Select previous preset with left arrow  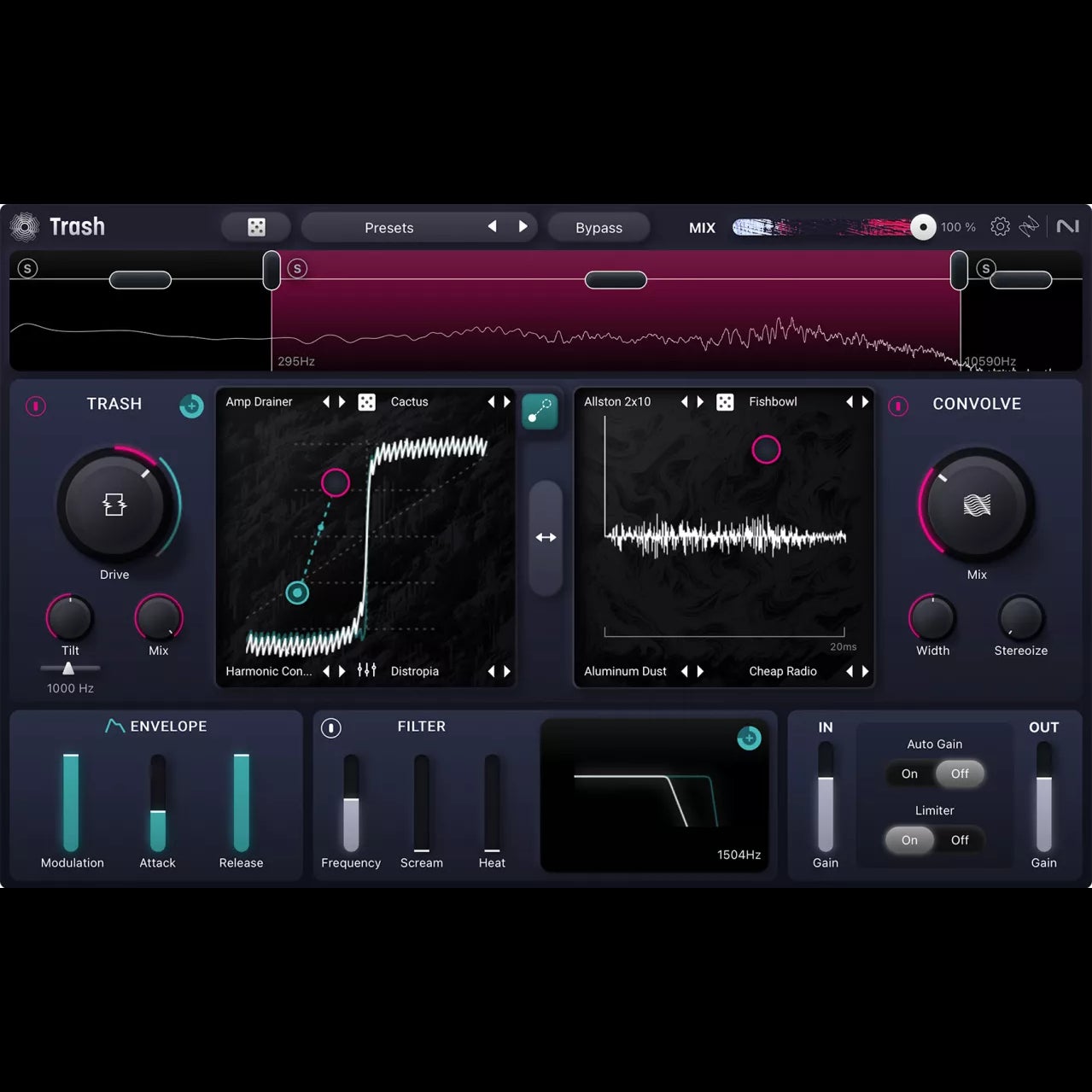tap(492, 226)
